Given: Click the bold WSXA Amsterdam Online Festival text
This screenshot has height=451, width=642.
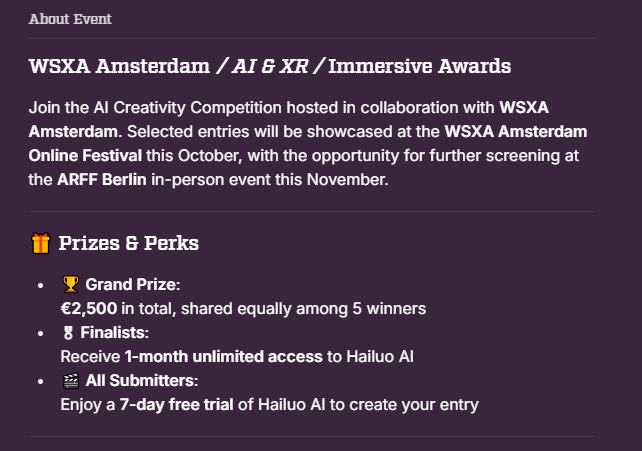Looking at the screenshot, I should [308, 144].
